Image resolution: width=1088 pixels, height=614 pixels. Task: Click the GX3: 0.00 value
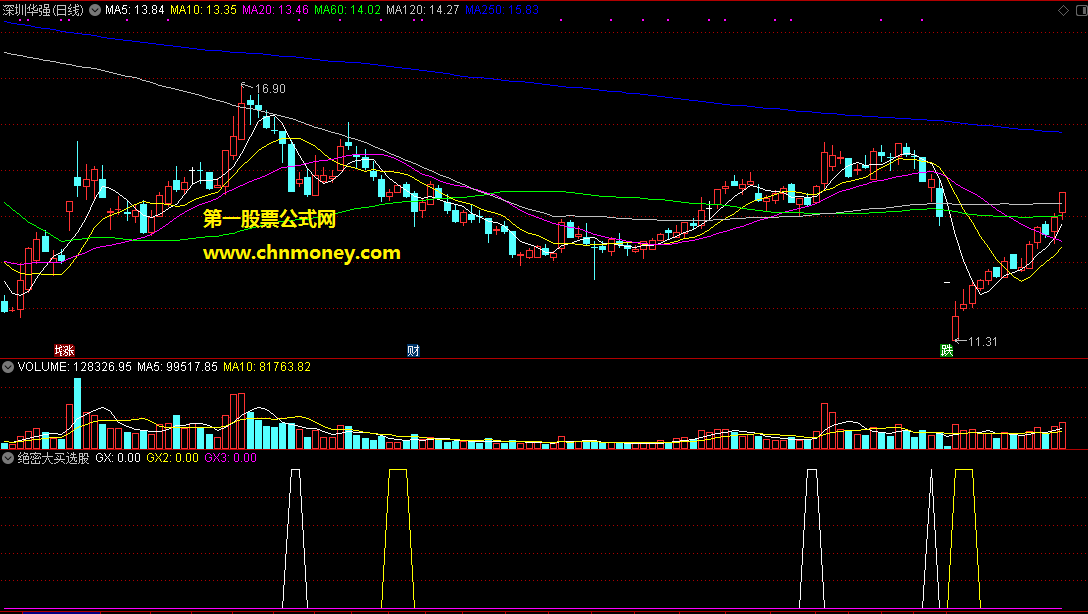(x=230, y=458)
